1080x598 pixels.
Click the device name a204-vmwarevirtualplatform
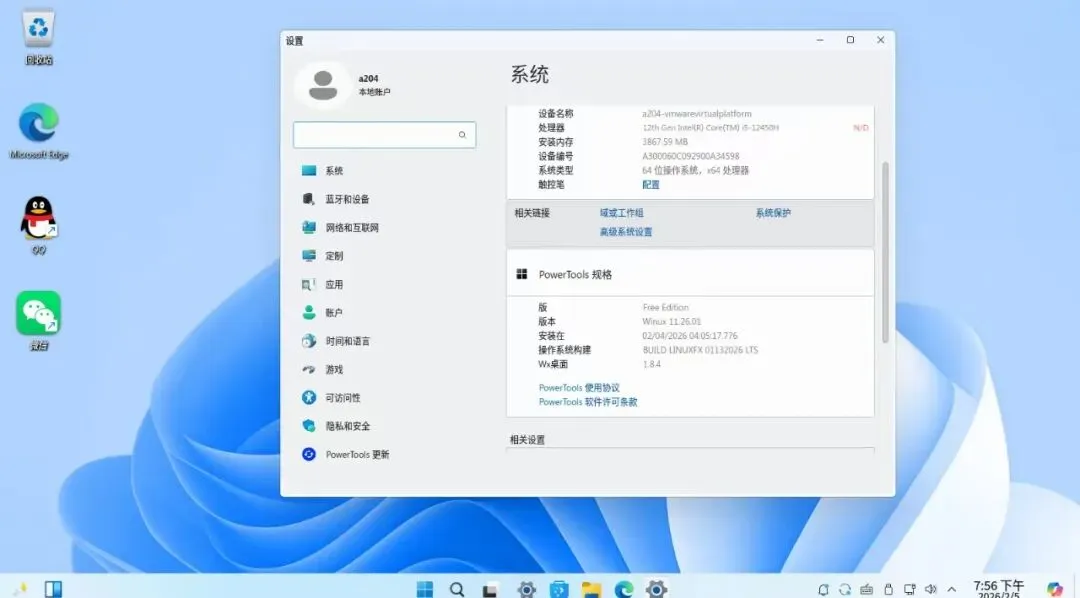pyautogui.click(x=696, y=114)
